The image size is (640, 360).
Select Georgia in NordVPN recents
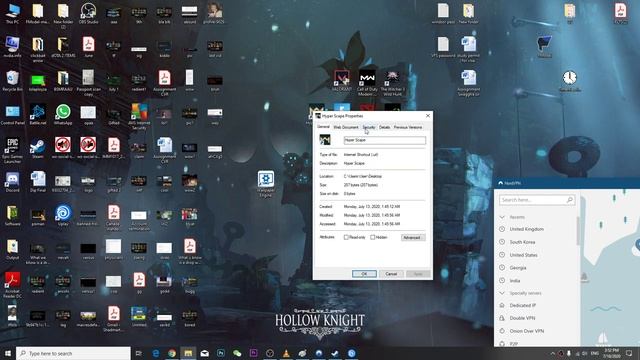tap(518, 268)
